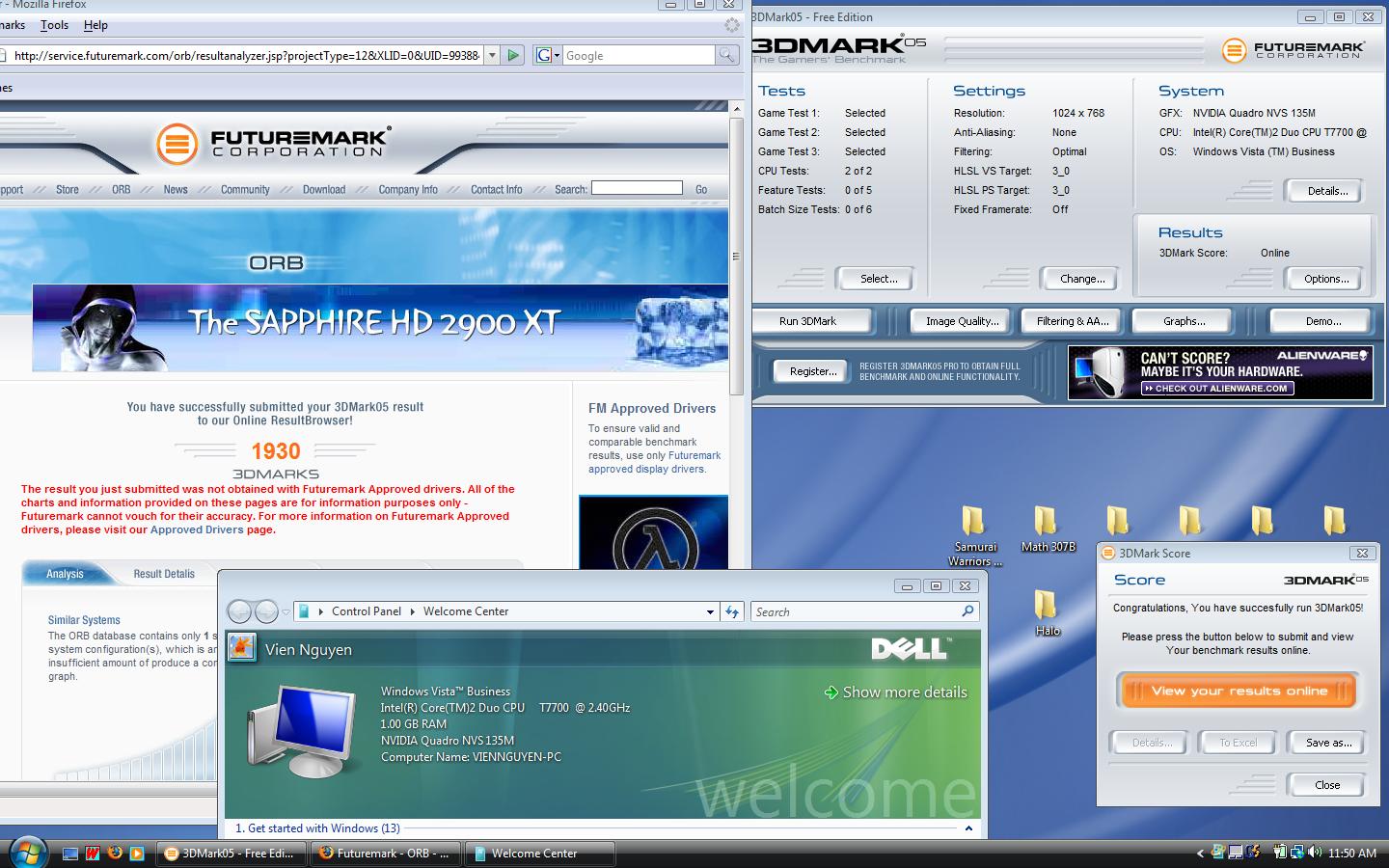
Task: Open Image Quality tool
Action: click(x=962, y=321)
